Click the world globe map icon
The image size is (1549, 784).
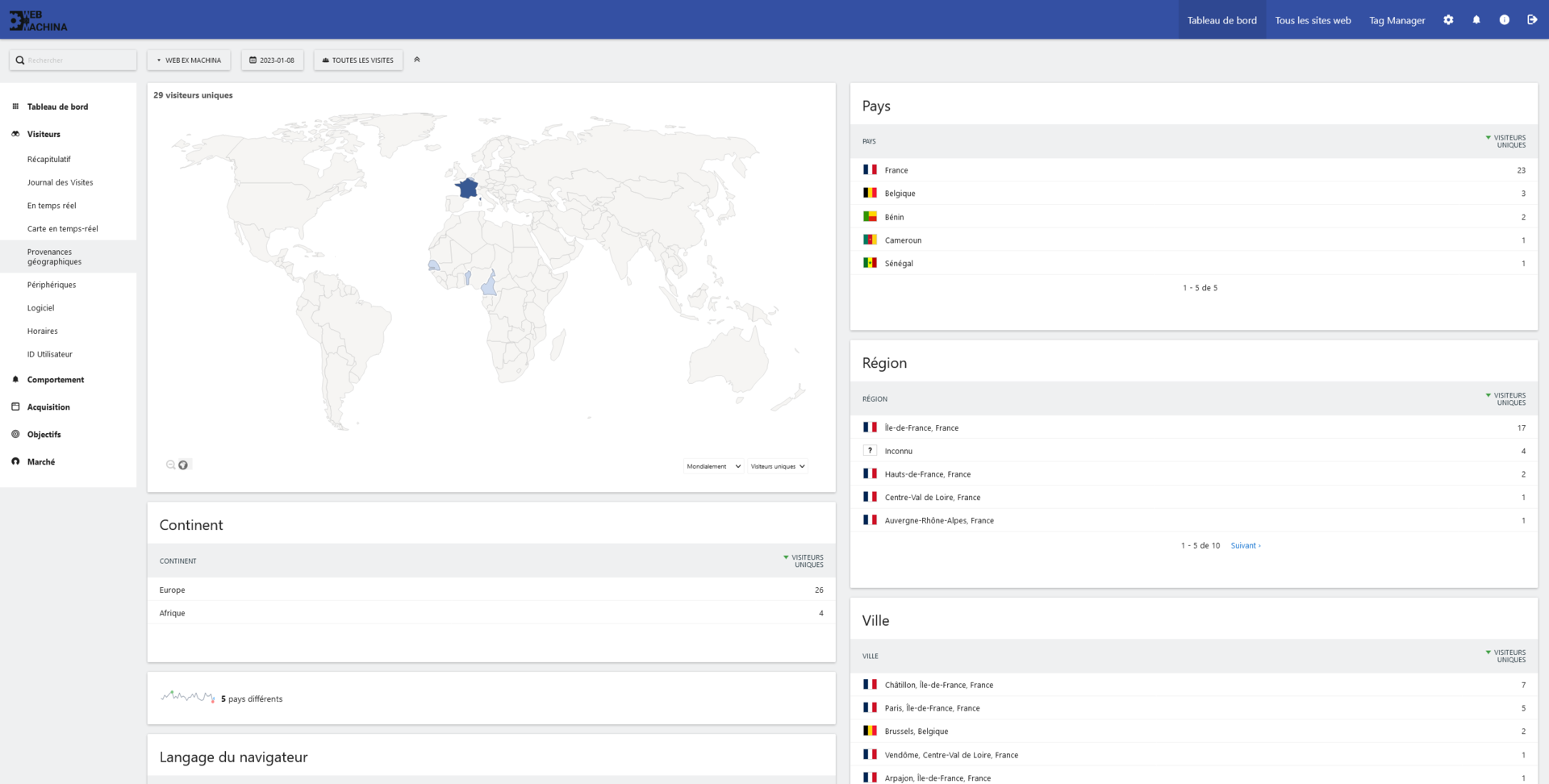183,465
